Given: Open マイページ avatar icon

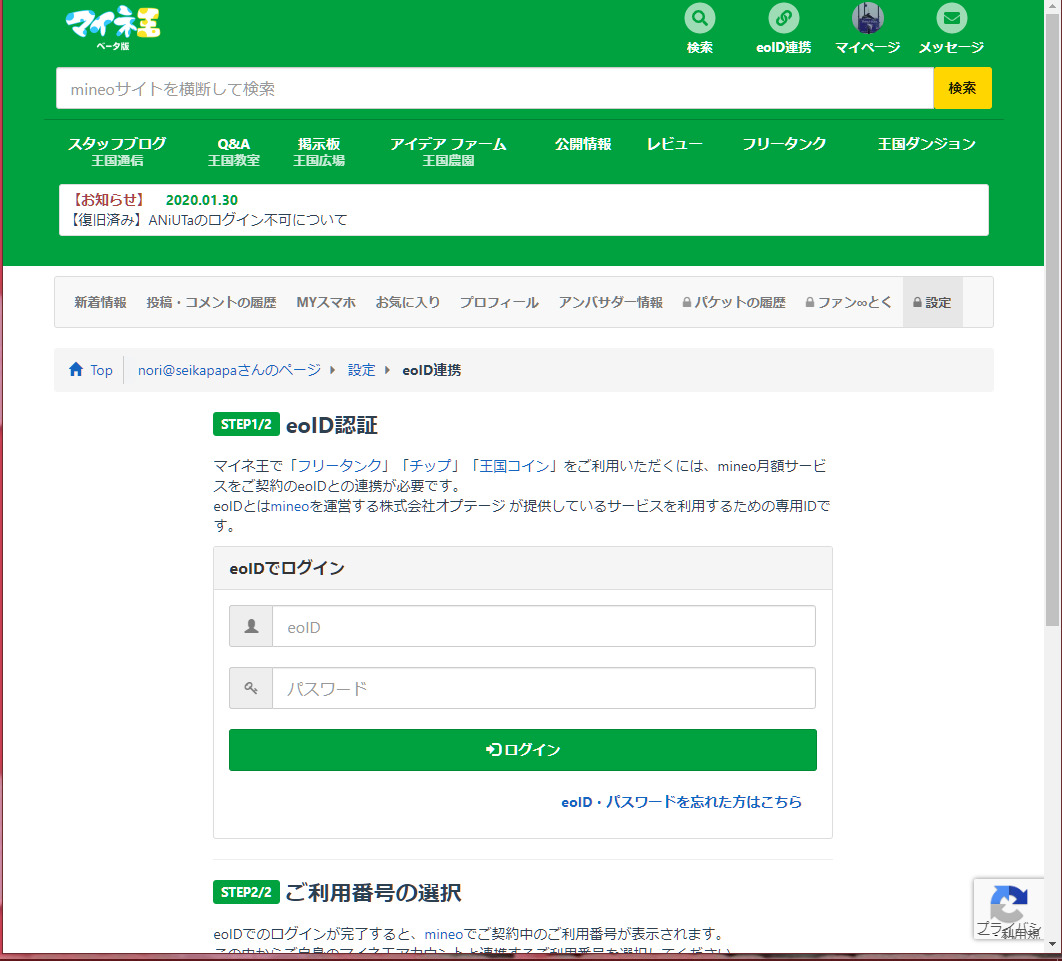Looking at the screenshot, I should (867, 19).
